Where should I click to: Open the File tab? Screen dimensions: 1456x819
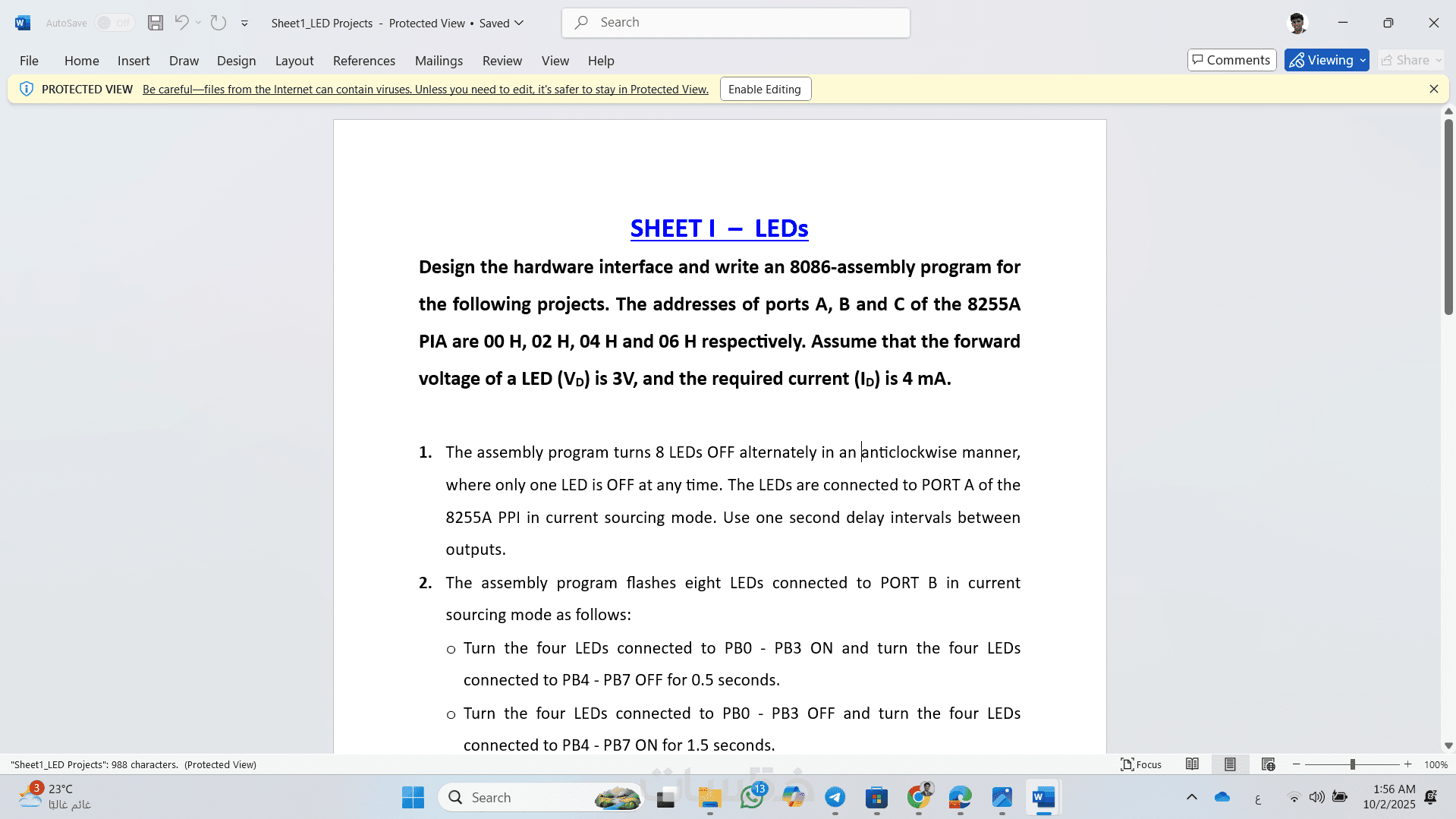[x=29, y=61]
